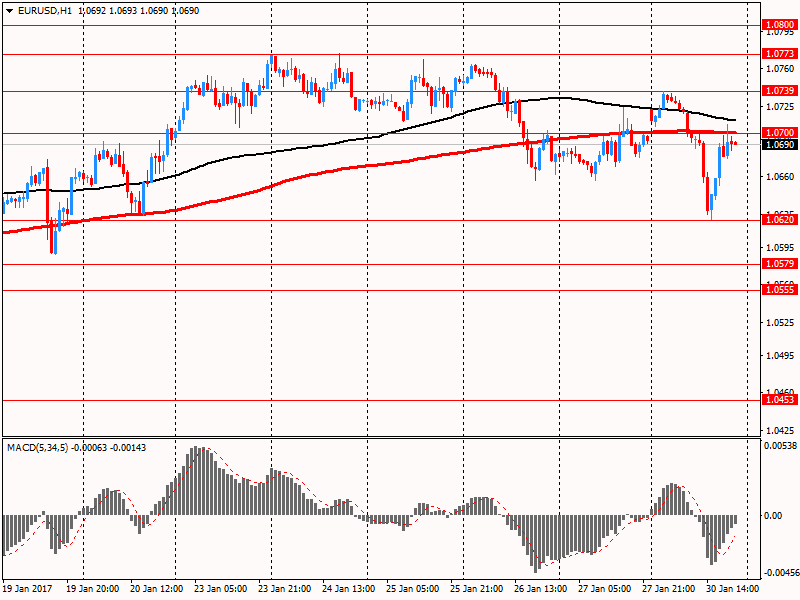
Task: Select the 19 Jan 2017 date label
Action: 27,589
